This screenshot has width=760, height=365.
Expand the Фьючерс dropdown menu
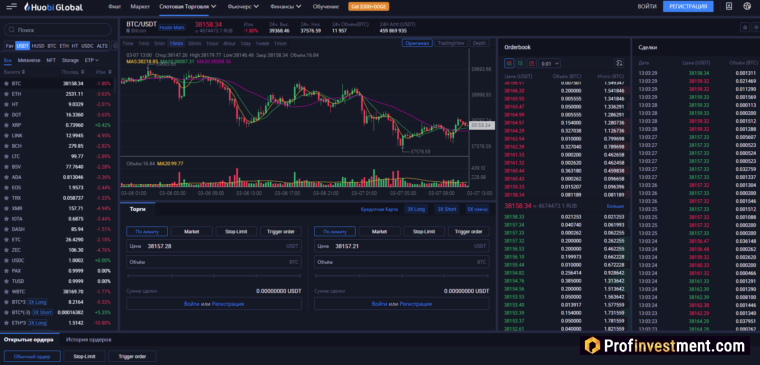(242, 7)
